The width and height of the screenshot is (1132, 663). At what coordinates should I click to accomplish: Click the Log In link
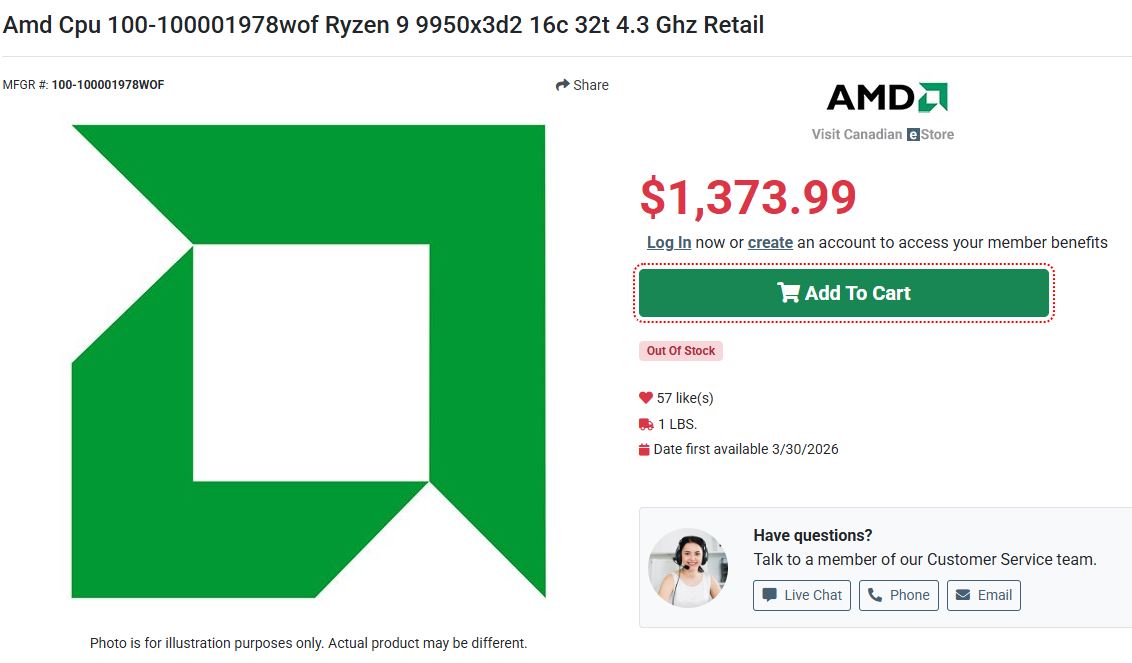[669, 242]
